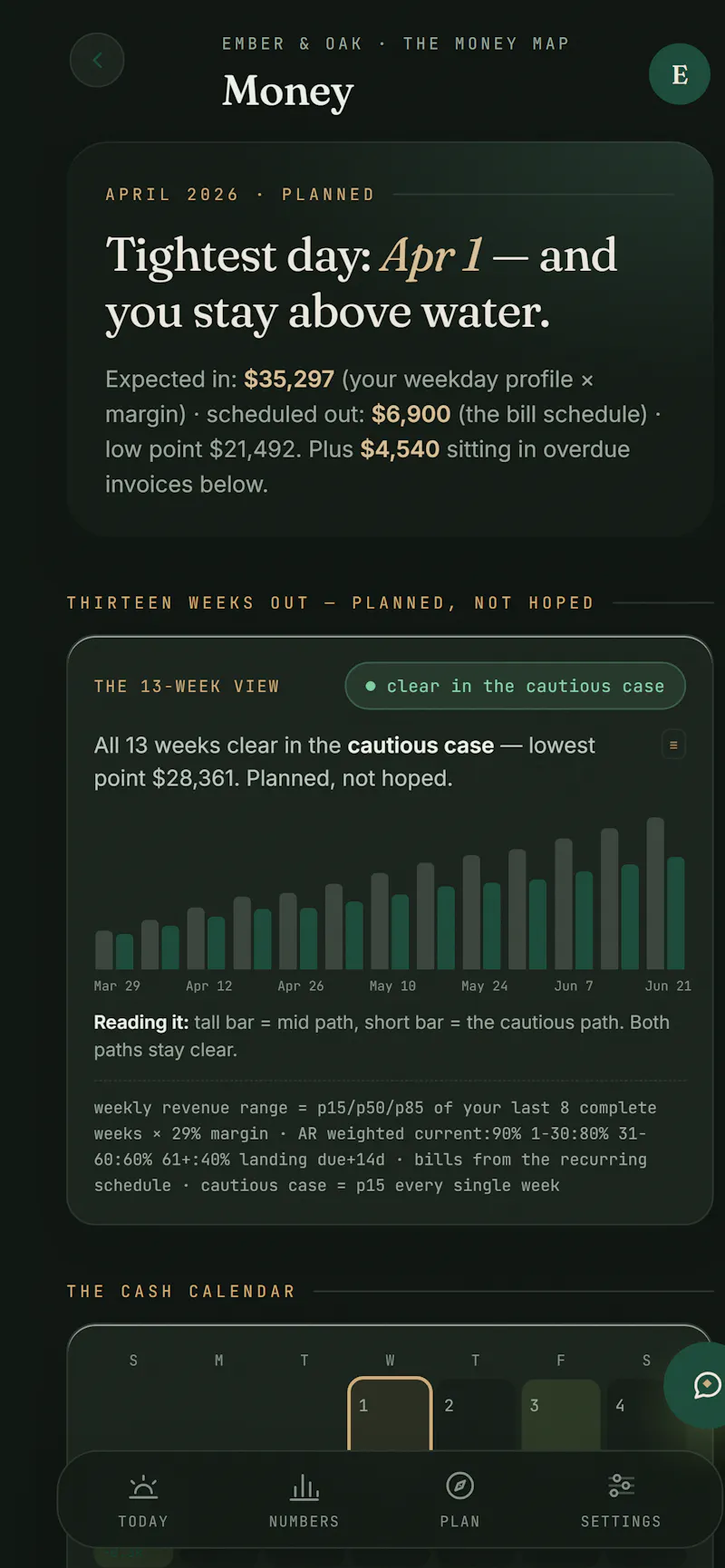Image resolution: width=725 pixels, height=1568 pixels.
Task: Go back using the chevron arrow button
Action: (x=97, y=60)
